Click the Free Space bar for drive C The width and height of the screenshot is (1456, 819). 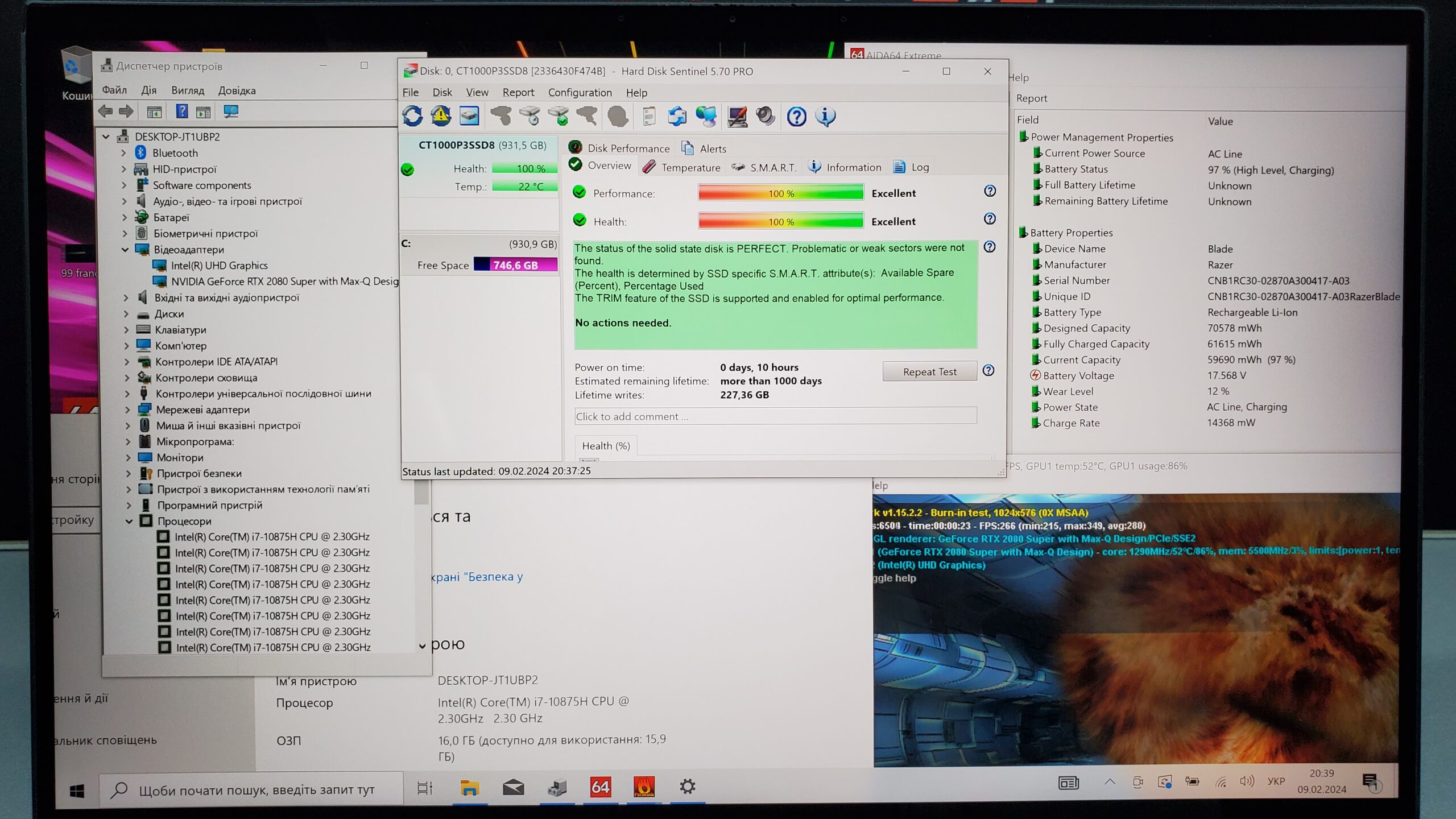pyautogui.click(x=515, y=265)
